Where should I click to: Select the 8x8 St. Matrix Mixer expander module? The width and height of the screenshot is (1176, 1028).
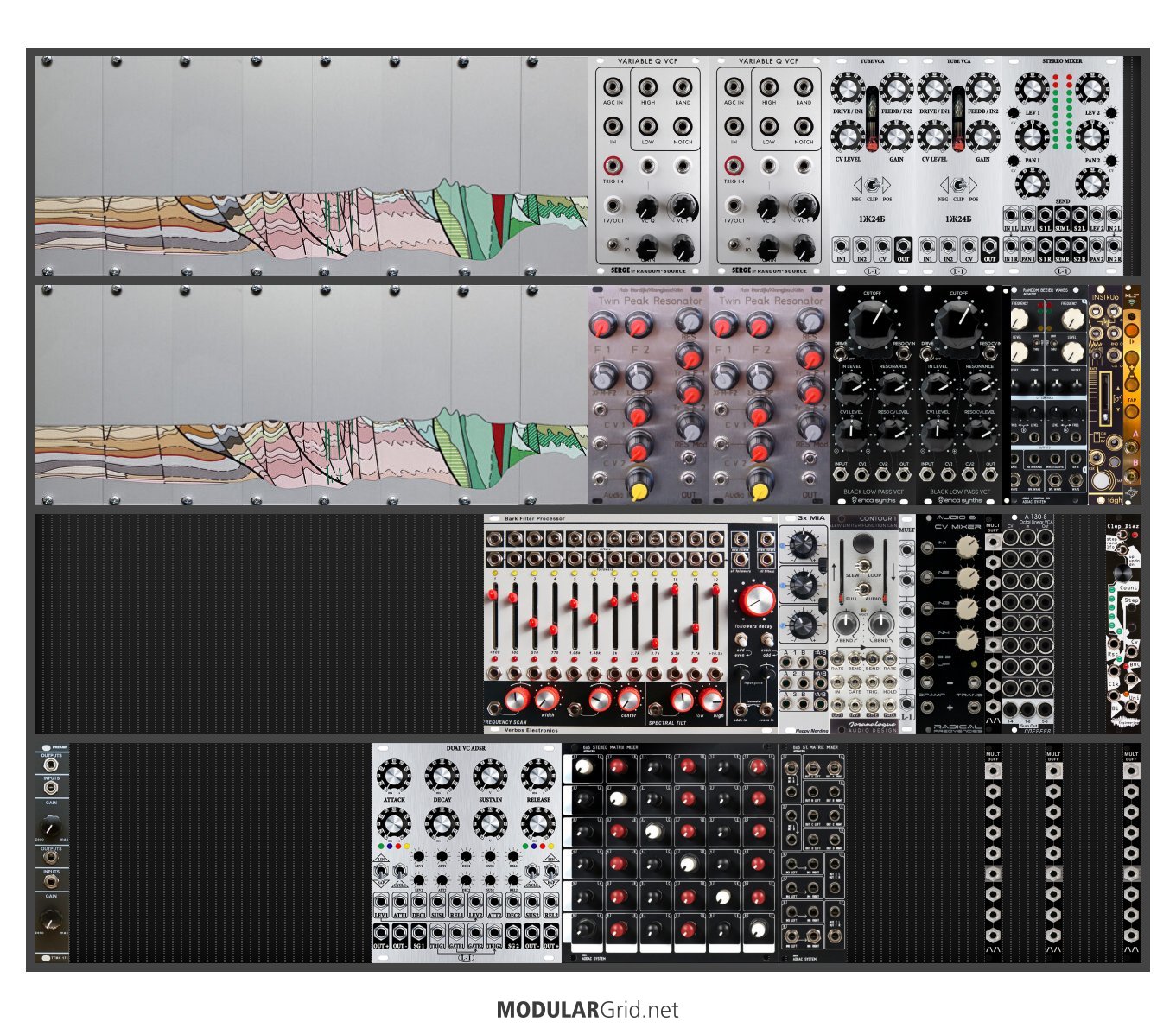tap(812, 853)
